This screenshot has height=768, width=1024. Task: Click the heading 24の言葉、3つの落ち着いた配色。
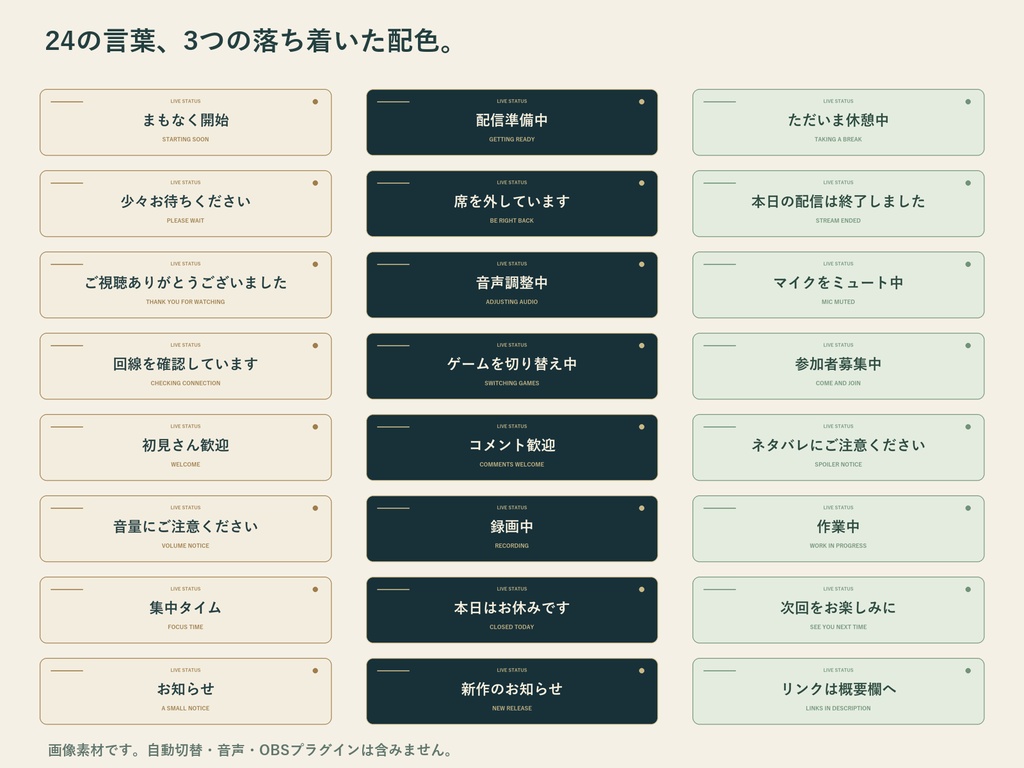(x=249, y=40)
